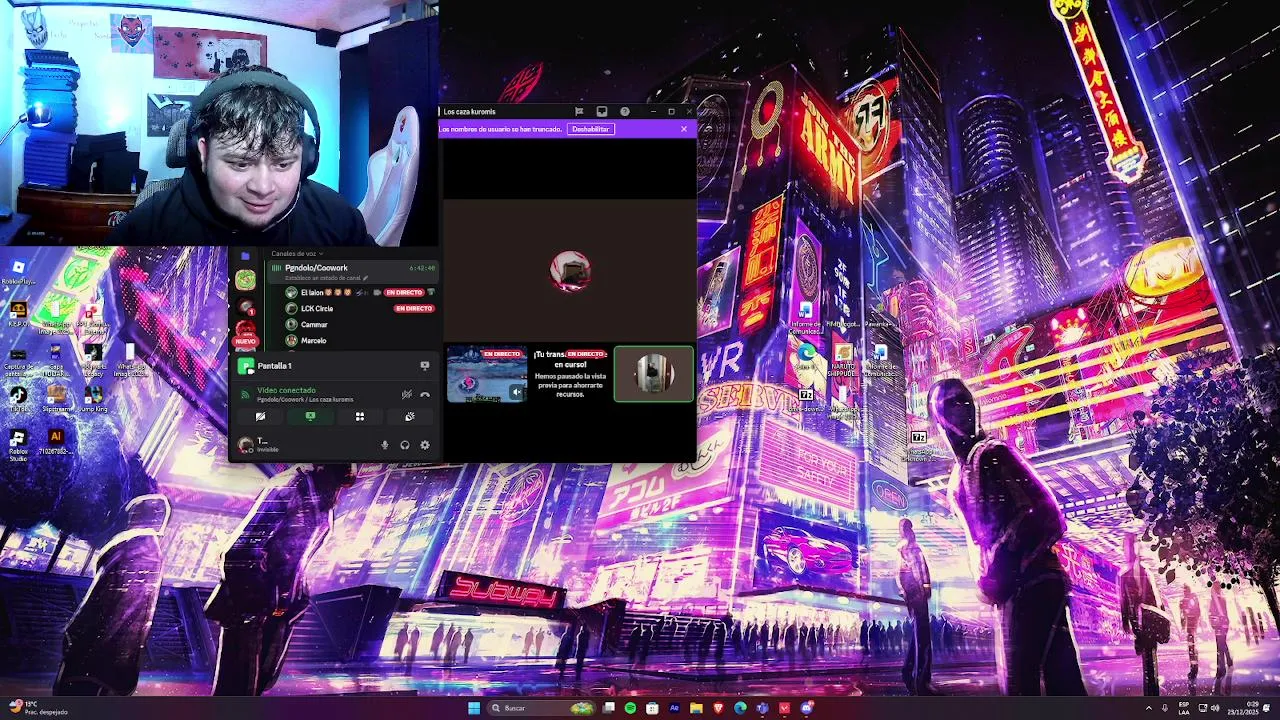
Task: Open File Explorer from taskbar
Action: (696, 708)
